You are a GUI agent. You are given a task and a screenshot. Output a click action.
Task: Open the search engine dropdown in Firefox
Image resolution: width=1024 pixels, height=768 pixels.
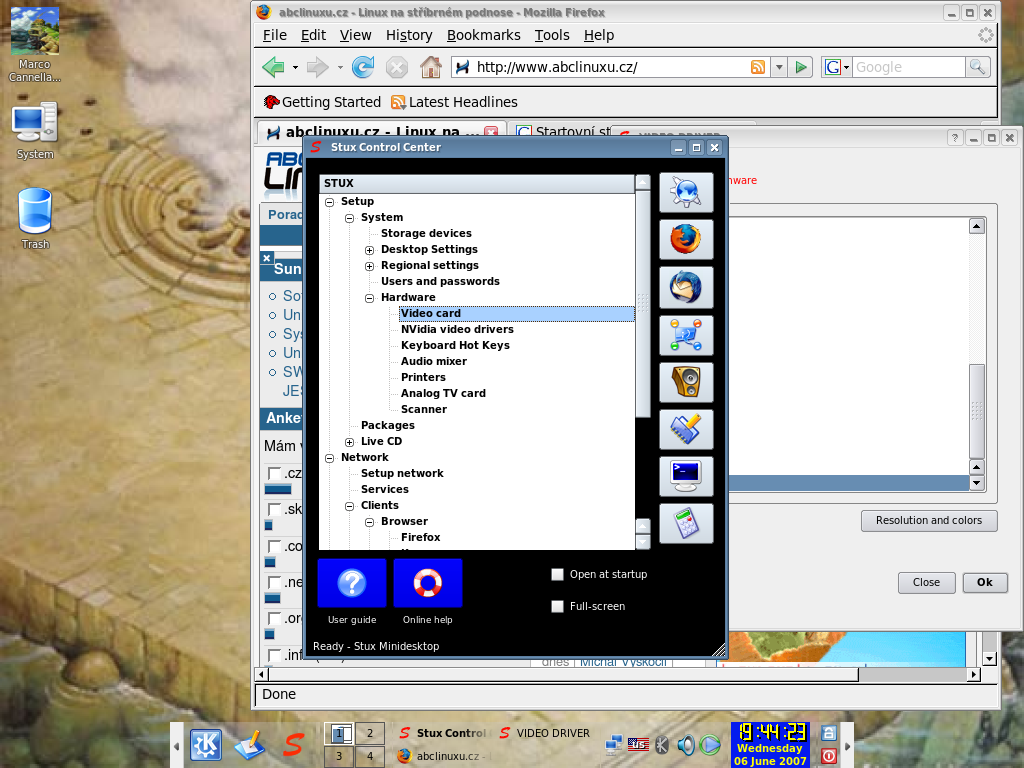[837, 67]
